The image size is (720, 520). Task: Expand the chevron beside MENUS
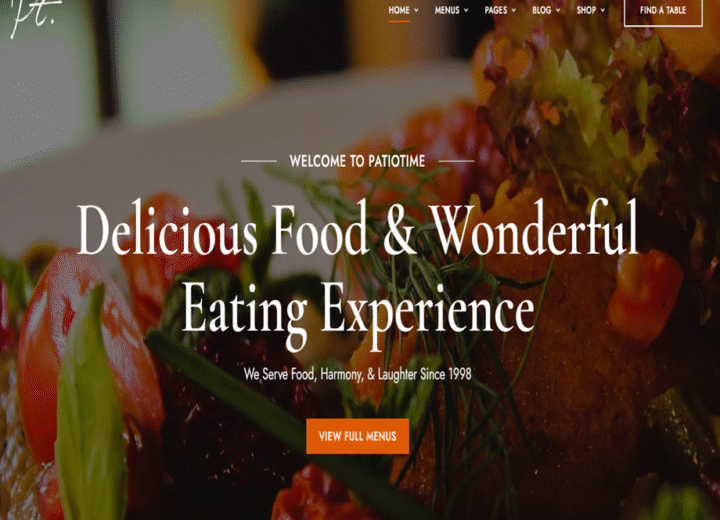466,10
